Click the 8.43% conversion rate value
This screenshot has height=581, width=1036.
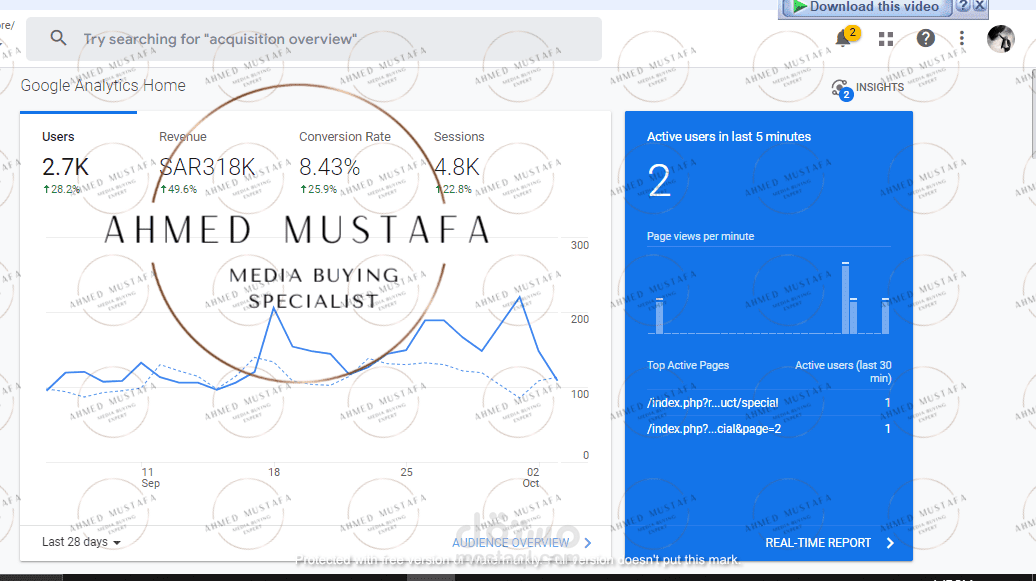tap(329, 167)
